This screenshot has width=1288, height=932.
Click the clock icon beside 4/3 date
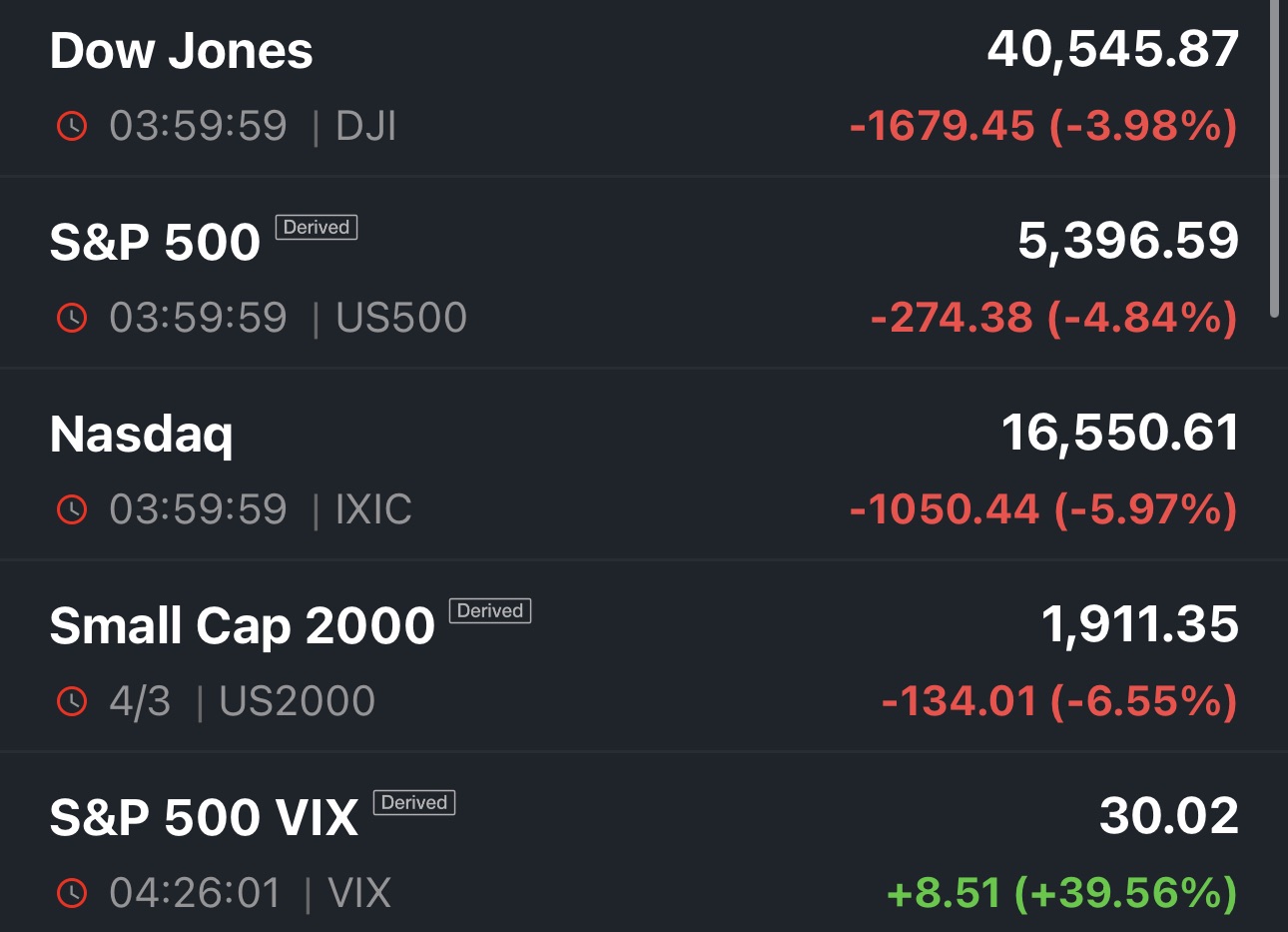[72, 701]
